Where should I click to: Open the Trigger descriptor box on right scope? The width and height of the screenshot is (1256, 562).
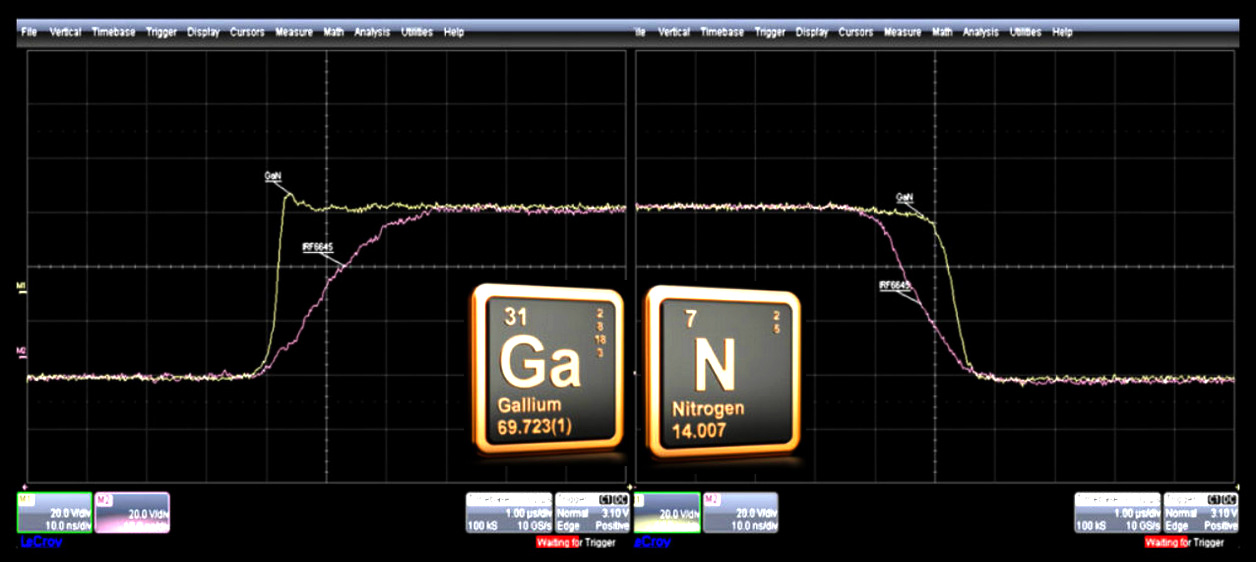[1200, 512]
